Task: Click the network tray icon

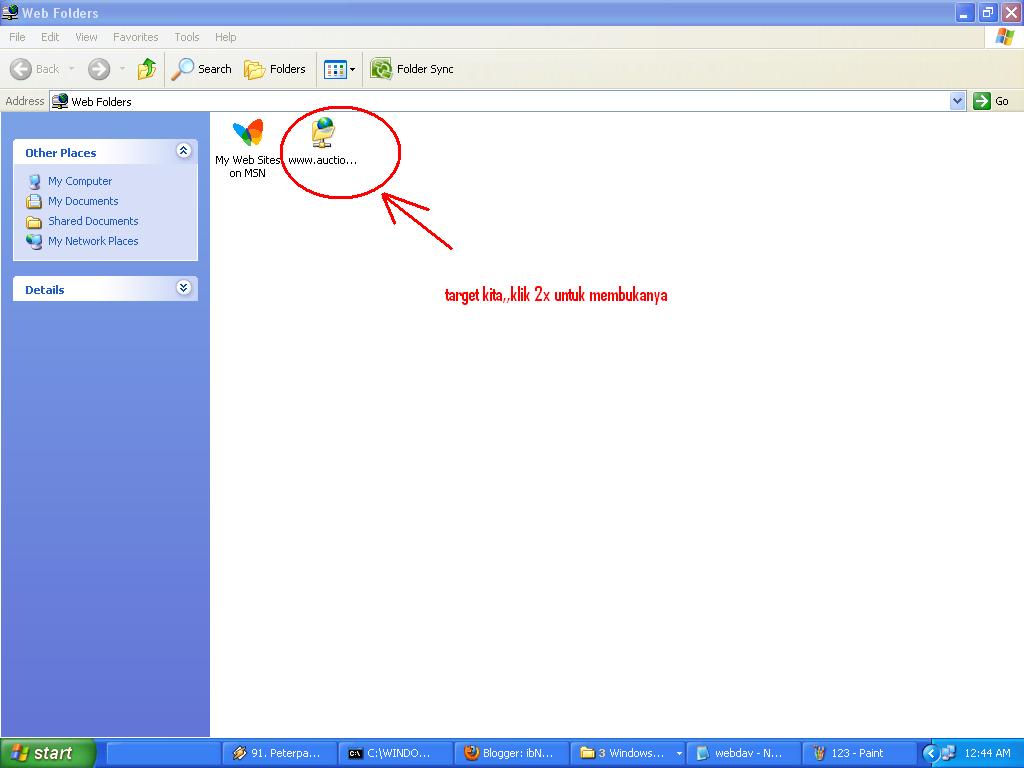Action: (948, 754)
